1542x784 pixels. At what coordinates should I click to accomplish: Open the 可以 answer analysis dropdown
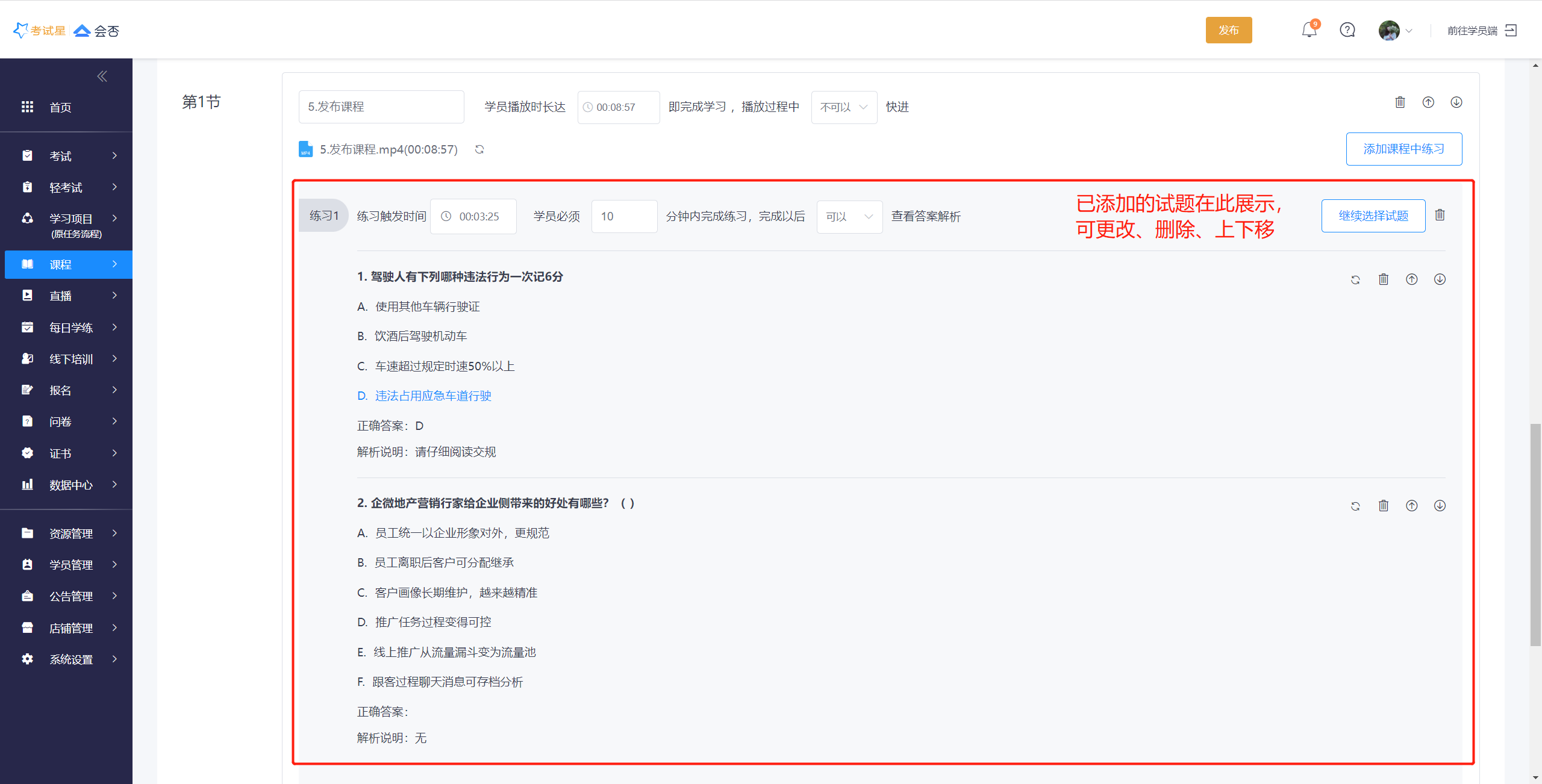point(849,217)
